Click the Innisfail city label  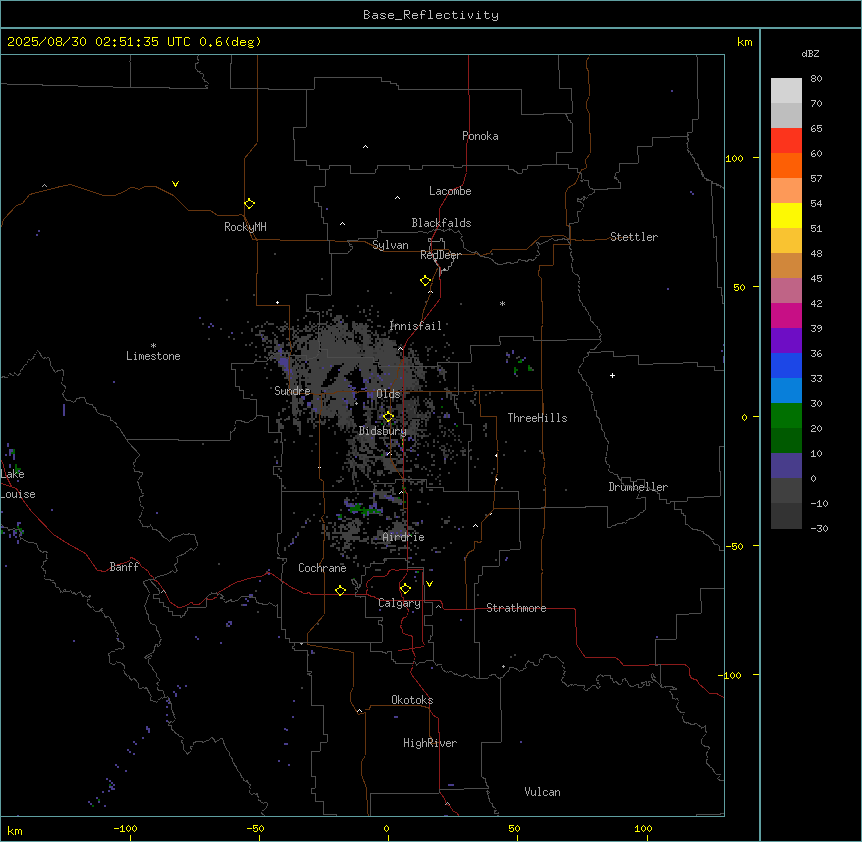coord(416,326)
